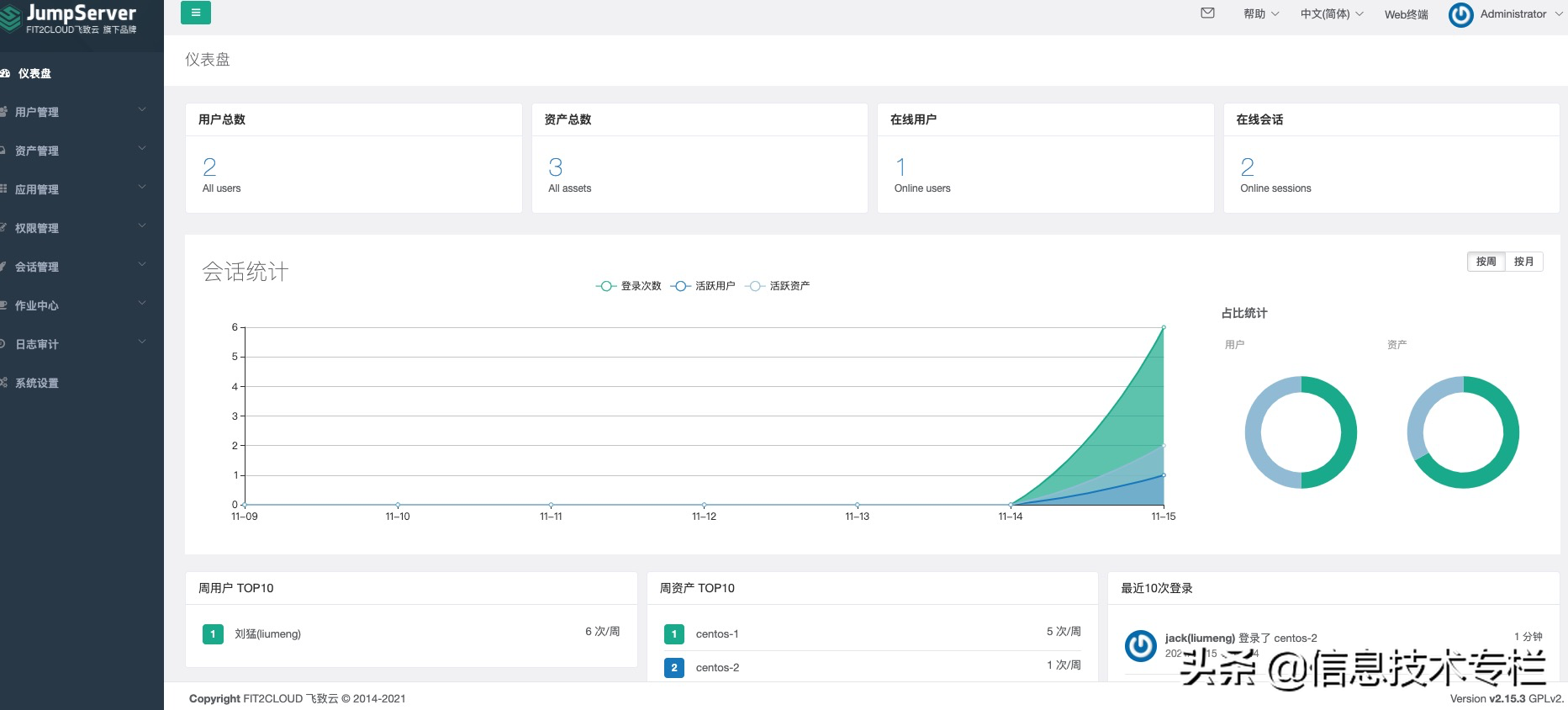This screenshot has height=710, width=1568.
Task: Click the asset total count 3
Action: [x=555, y=167]
